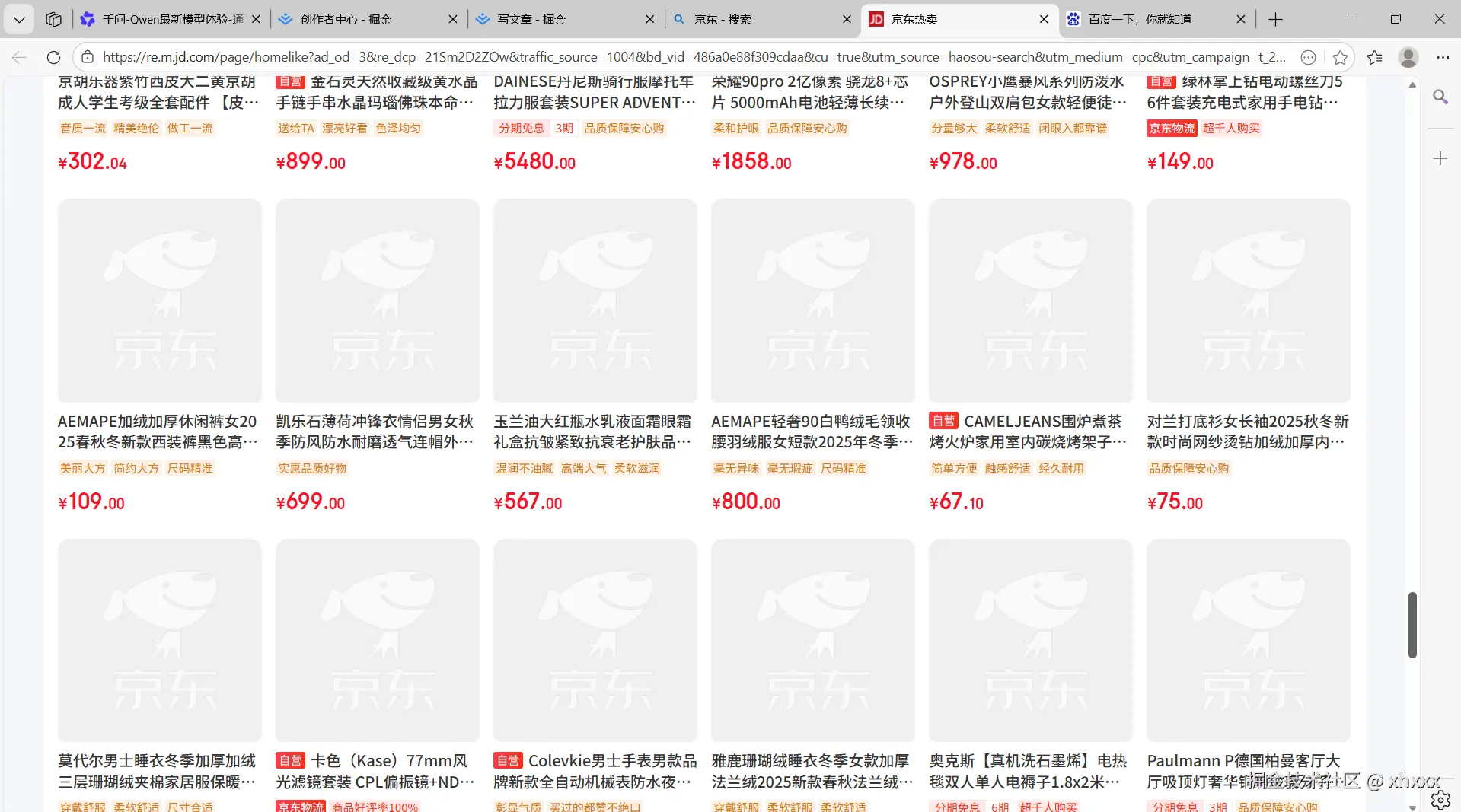Open 莫代尔男士睡衣 product thumbnail
This screenshot has width=1461, height=812.
(x=160, y=641)
